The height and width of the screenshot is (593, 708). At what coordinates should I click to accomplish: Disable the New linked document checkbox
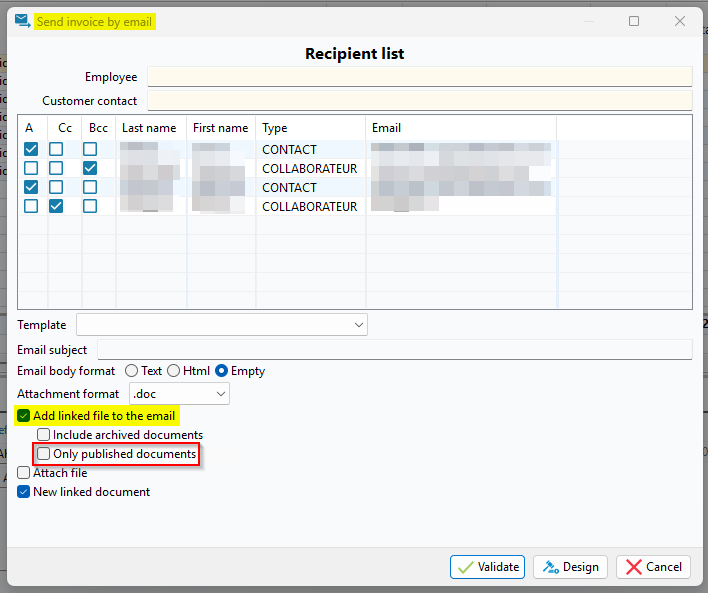tap(24, 492)
